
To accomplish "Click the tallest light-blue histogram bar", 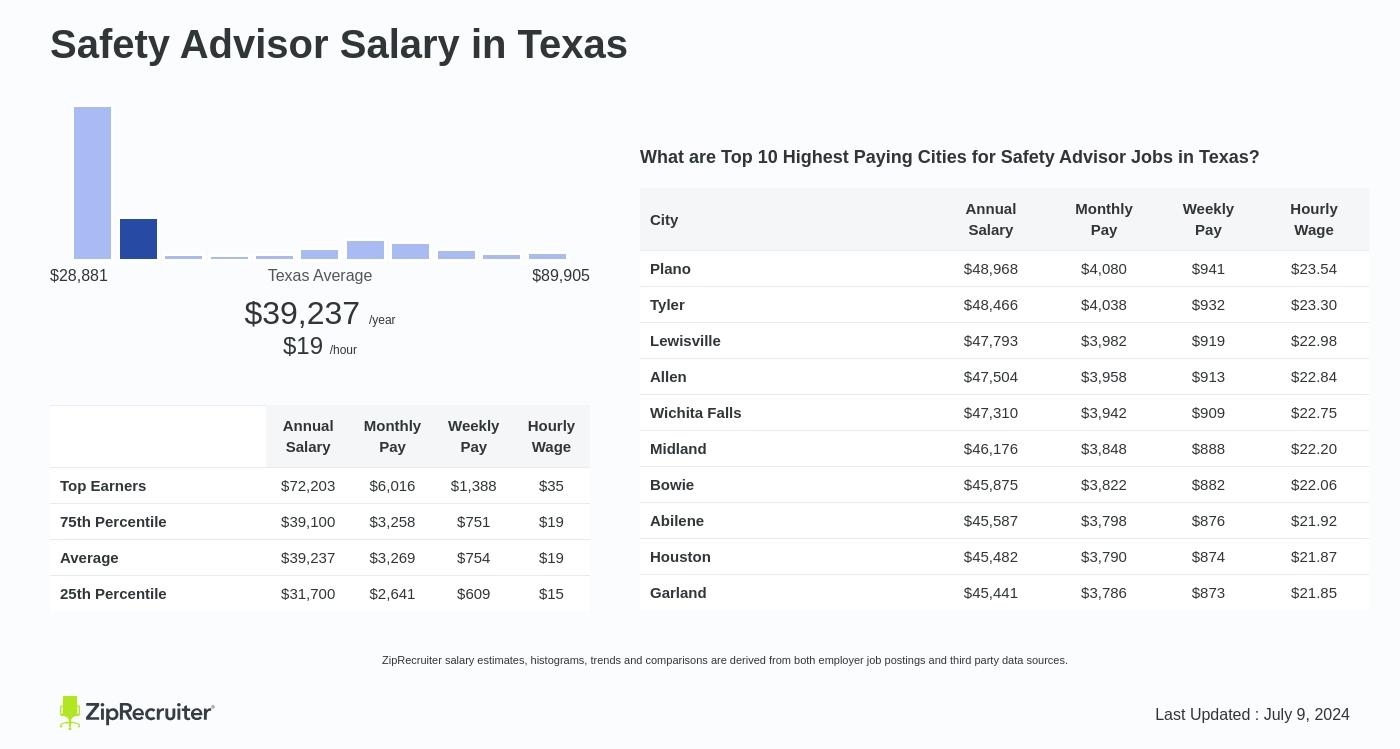I will [92, 183].
